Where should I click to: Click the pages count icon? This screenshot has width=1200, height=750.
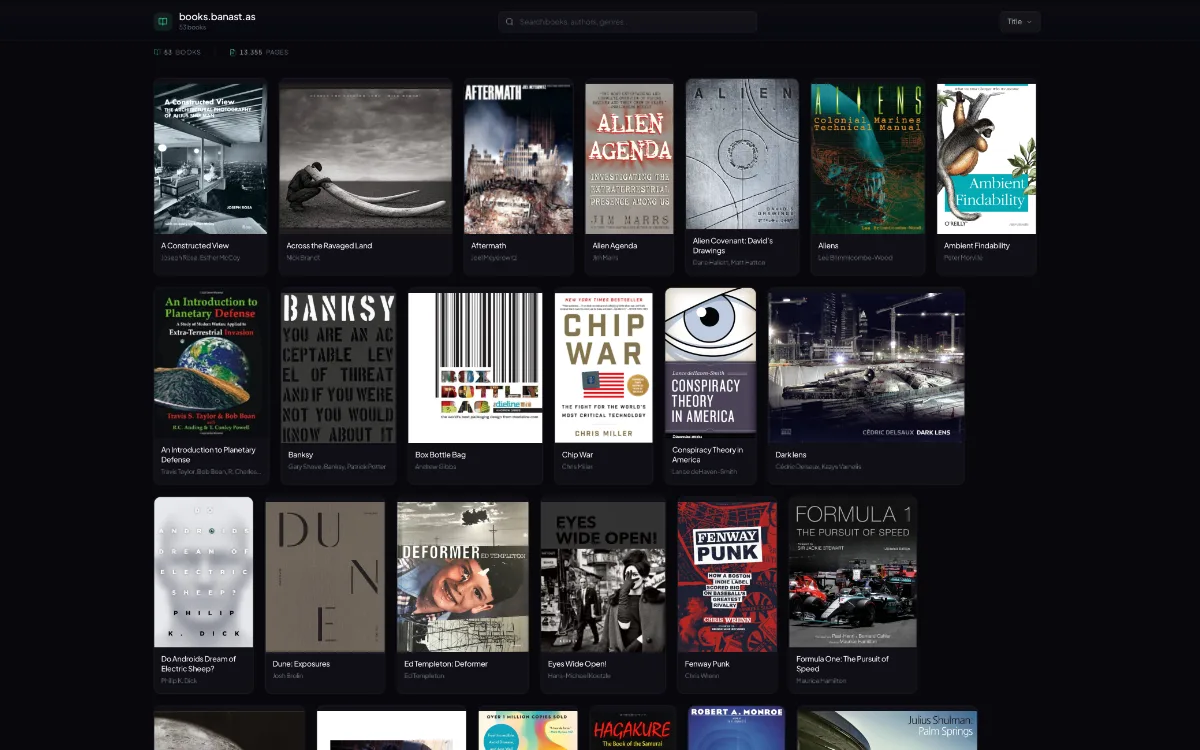[232, 52]
